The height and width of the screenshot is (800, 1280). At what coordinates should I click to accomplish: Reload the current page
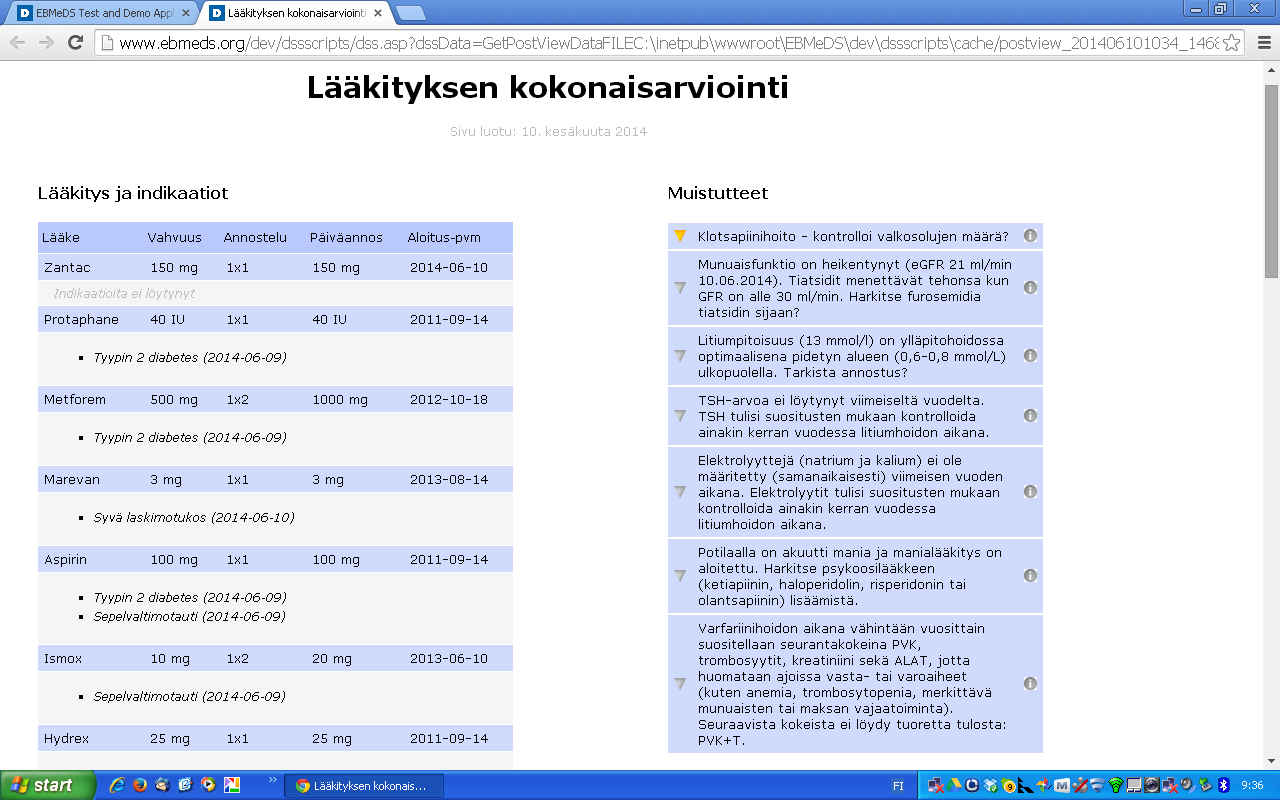coord(75,42)
